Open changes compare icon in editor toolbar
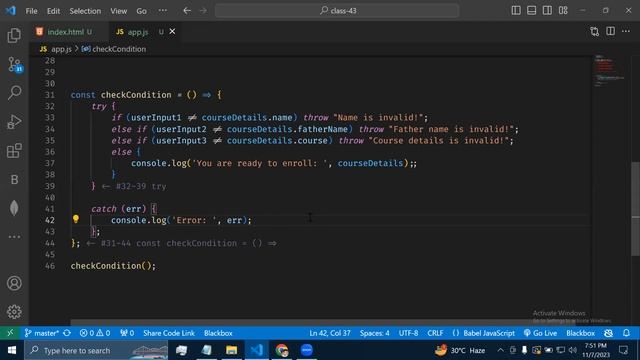This screenshot has width=640, height=360. coord(594,31)
